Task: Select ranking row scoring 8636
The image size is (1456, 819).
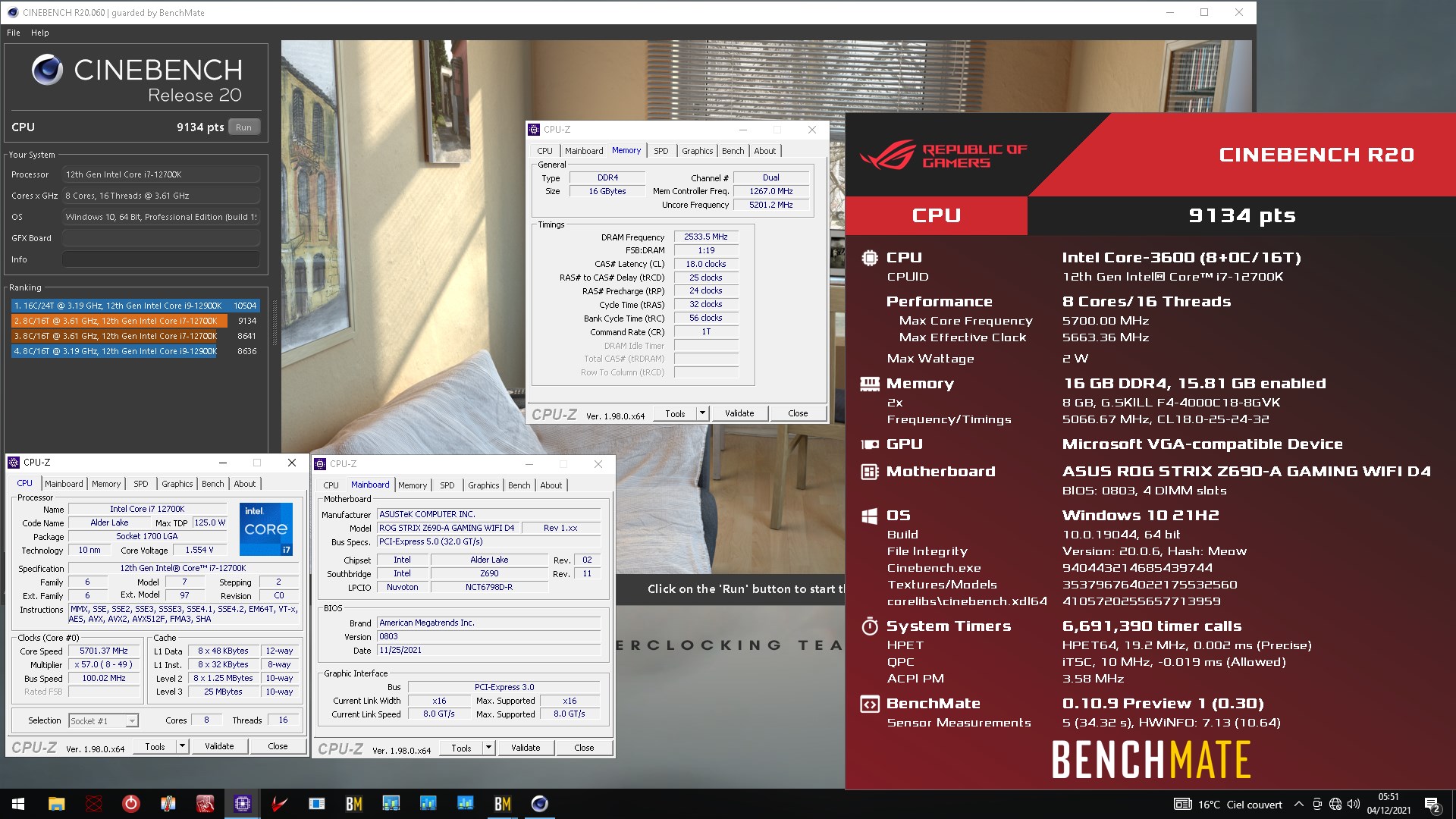Action: [136, 351]
